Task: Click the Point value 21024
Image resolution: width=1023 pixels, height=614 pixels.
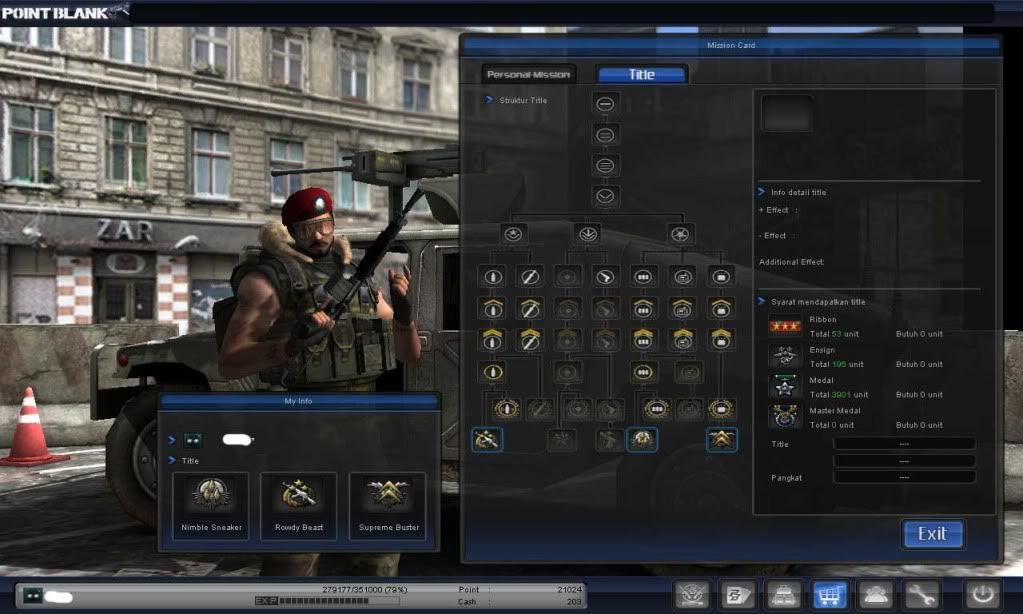Action: 569,589
